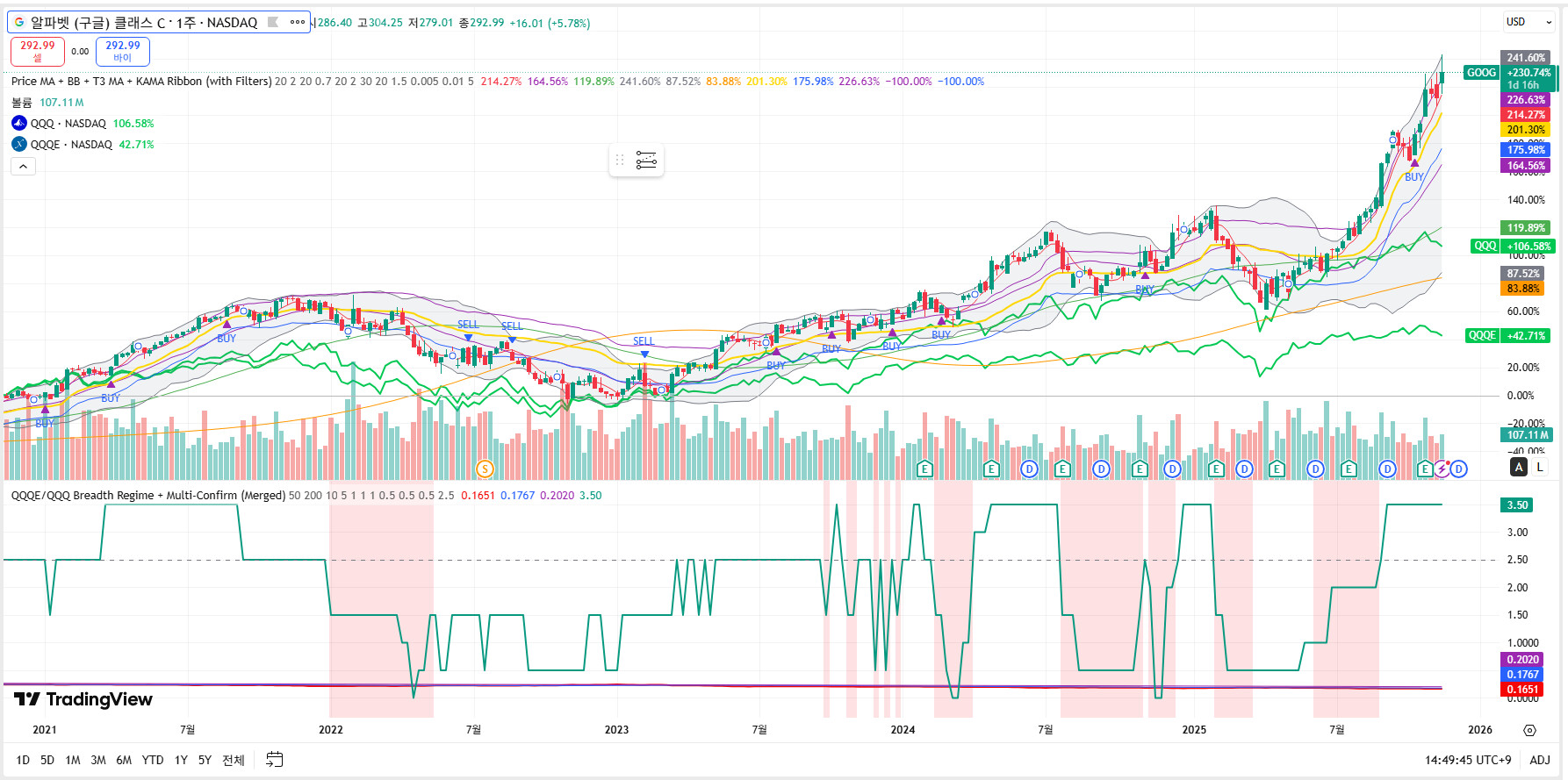The image size is (1568, 780).
Task: Select the QQQE/QQQ Breadth Regime indicator title
Action: pos(148,496)
